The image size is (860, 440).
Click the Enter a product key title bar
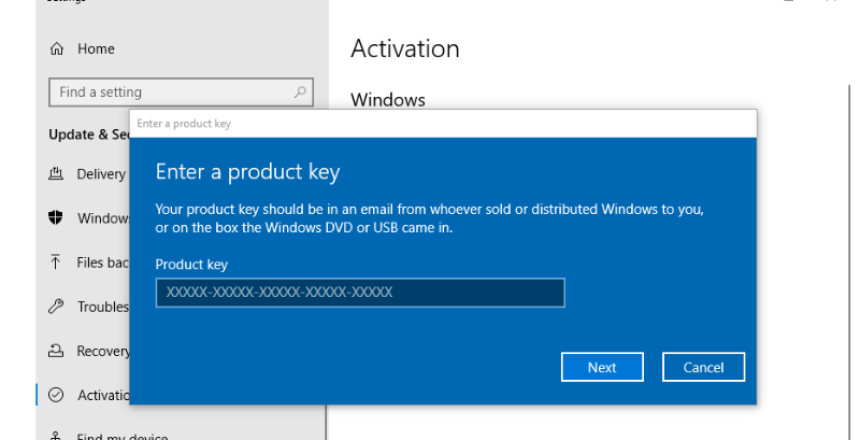(440, 124)
